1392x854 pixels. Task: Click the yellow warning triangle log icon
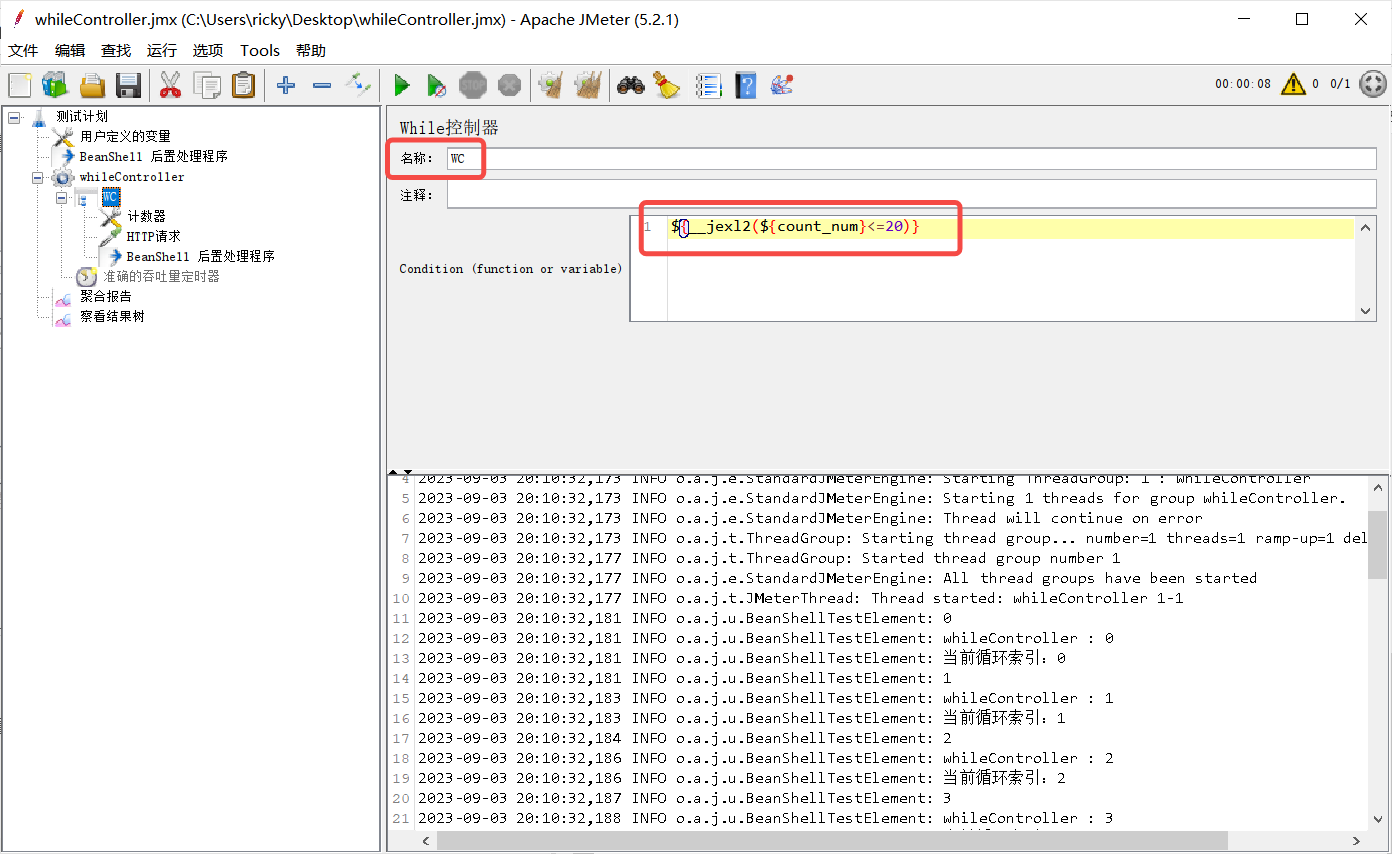[1293, 84]
